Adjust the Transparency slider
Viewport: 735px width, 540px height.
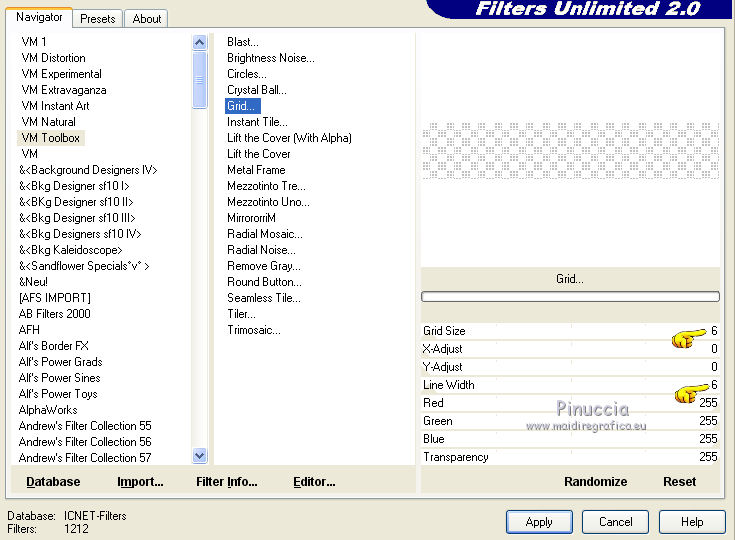pos(570,457)
